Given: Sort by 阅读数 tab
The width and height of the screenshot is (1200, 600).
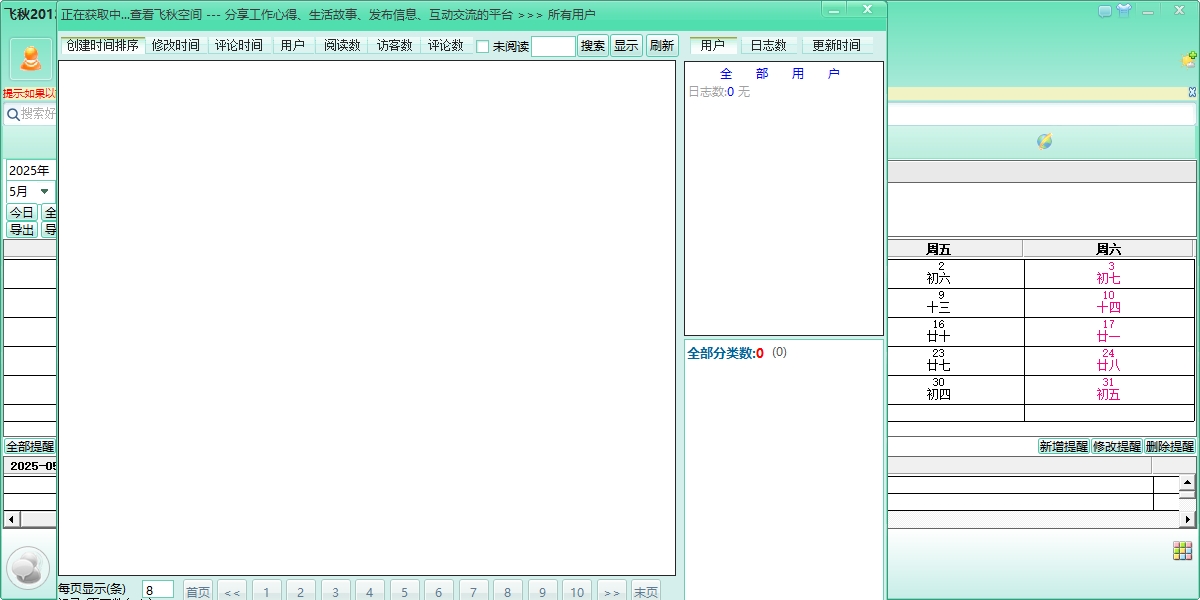Looking at the screenshot, I should click(x=342, y=46).
